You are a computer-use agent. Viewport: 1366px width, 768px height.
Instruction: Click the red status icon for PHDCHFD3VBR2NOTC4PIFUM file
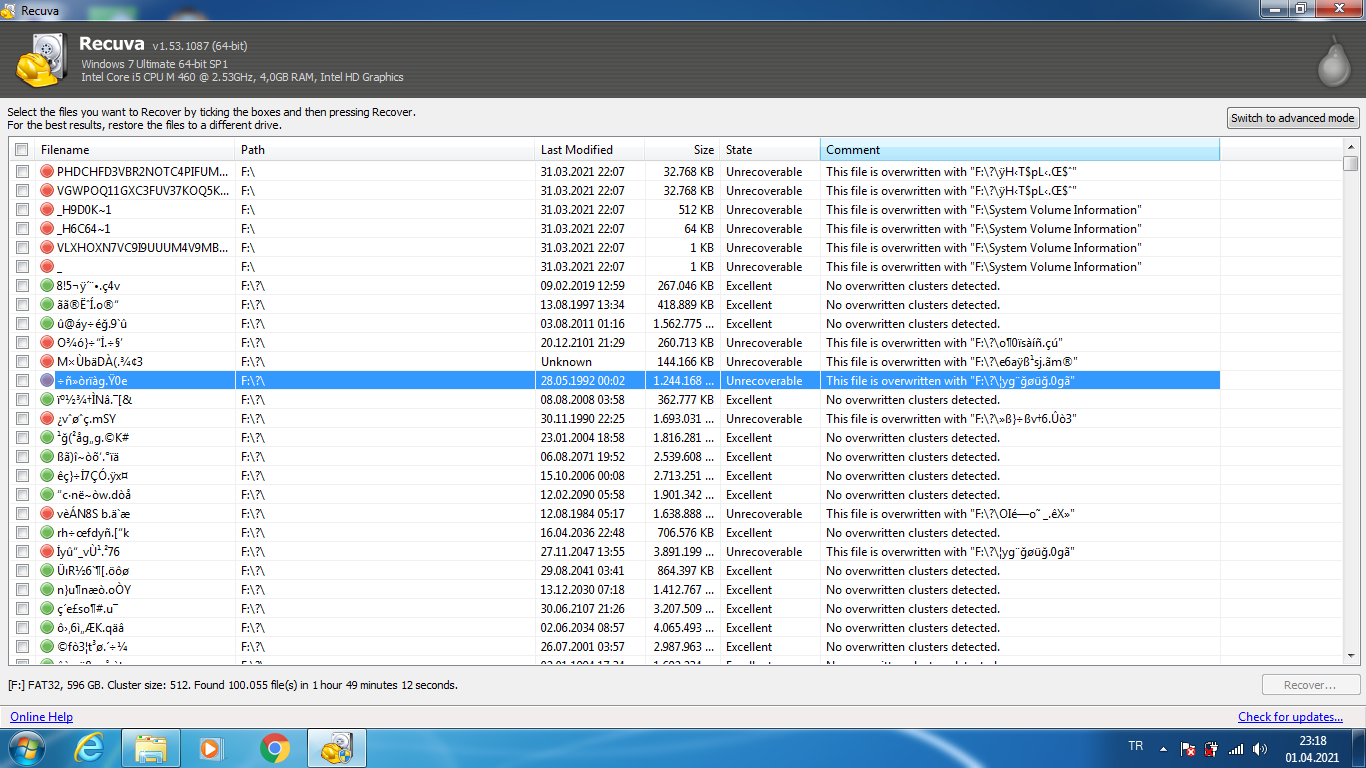click(x=47, y=172)
